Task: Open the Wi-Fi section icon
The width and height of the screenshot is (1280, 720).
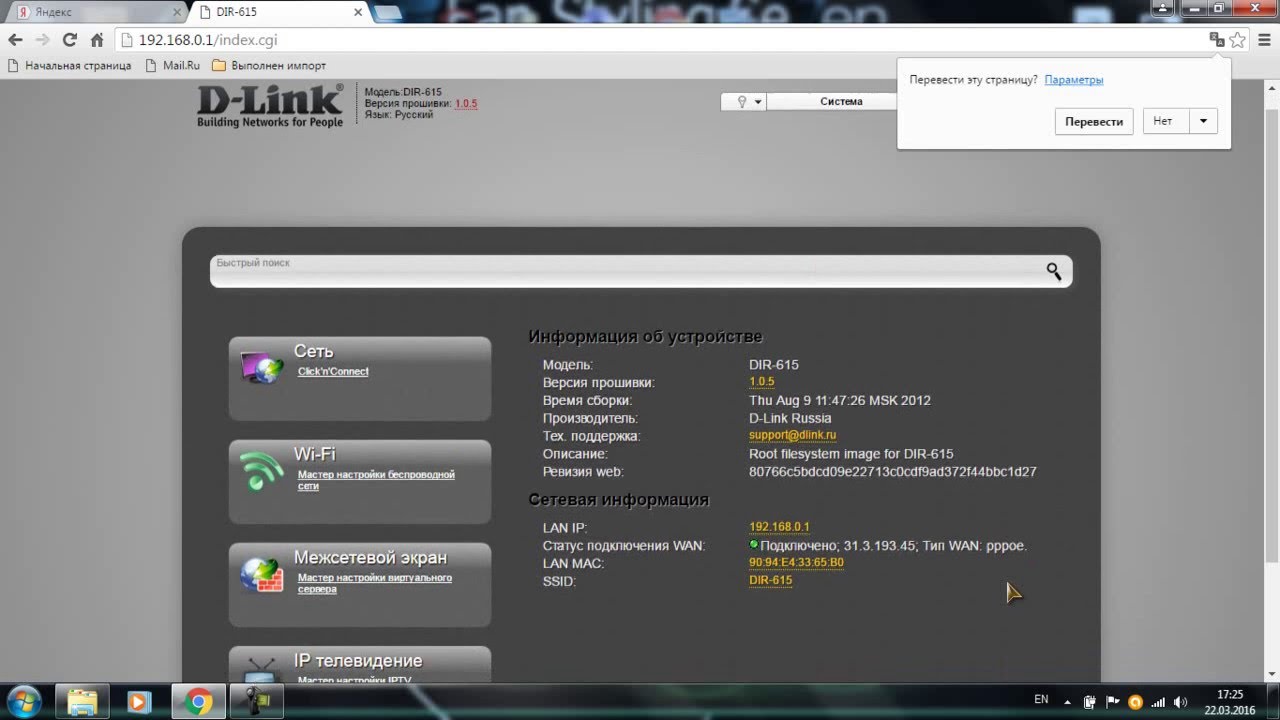Action: (x=262, y=470)
